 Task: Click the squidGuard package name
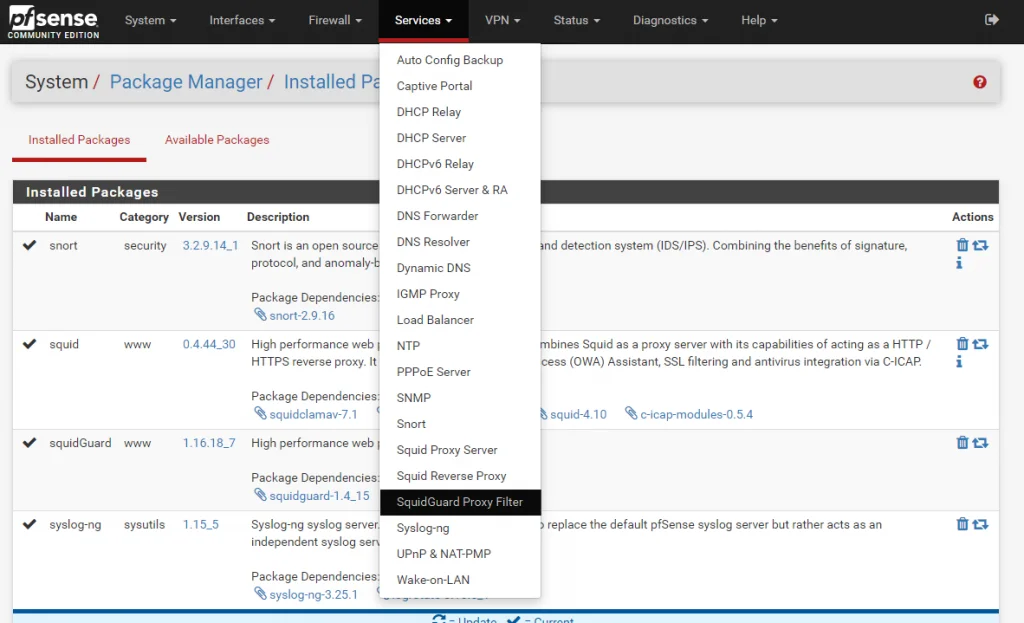[x=80, y=443]
